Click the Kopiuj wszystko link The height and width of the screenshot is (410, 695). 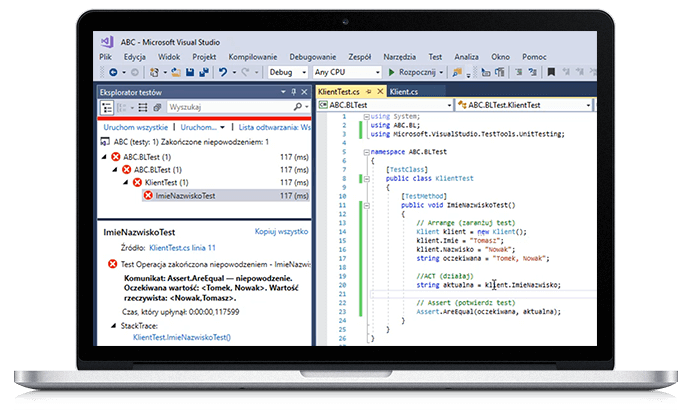click(280, 231)
